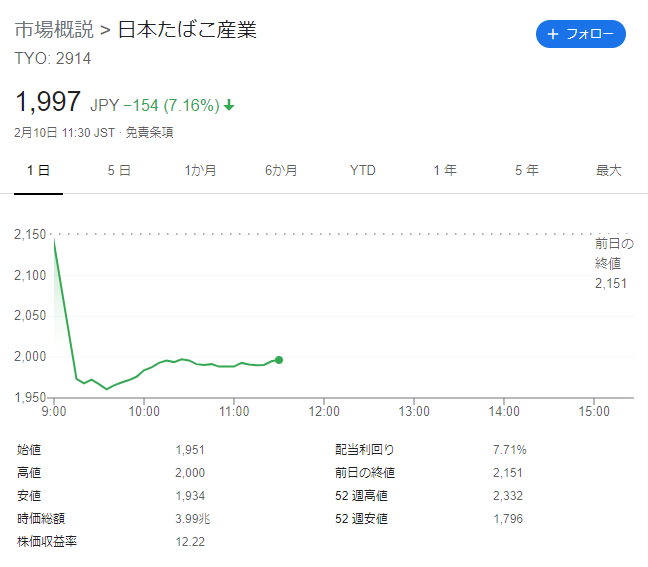The width and height of the screenshot is (648, 567).
Task: Click the 日本たばこ産業 title
Action: [187, 30]
